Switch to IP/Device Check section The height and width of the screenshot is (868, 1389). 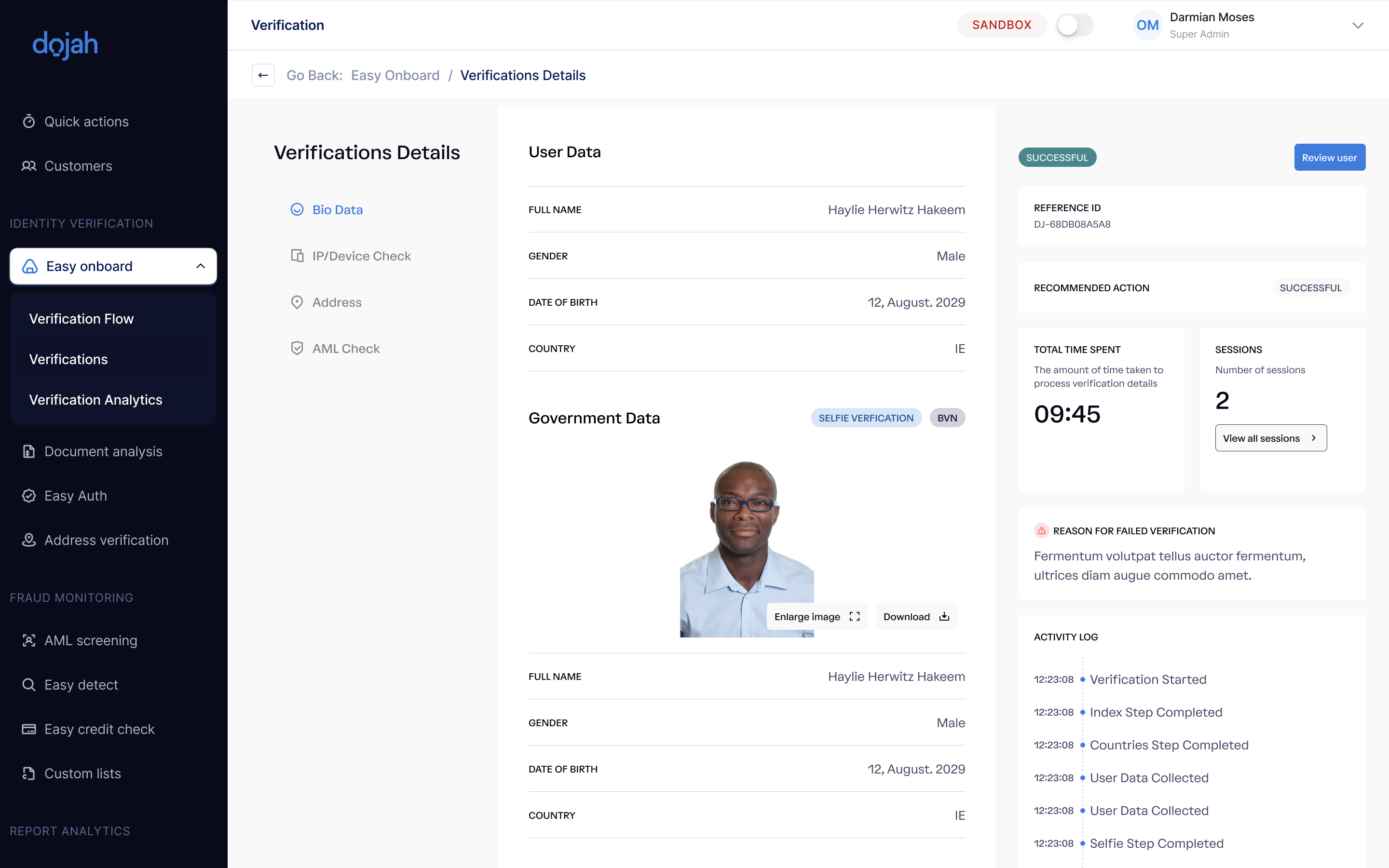click(361, 256)
